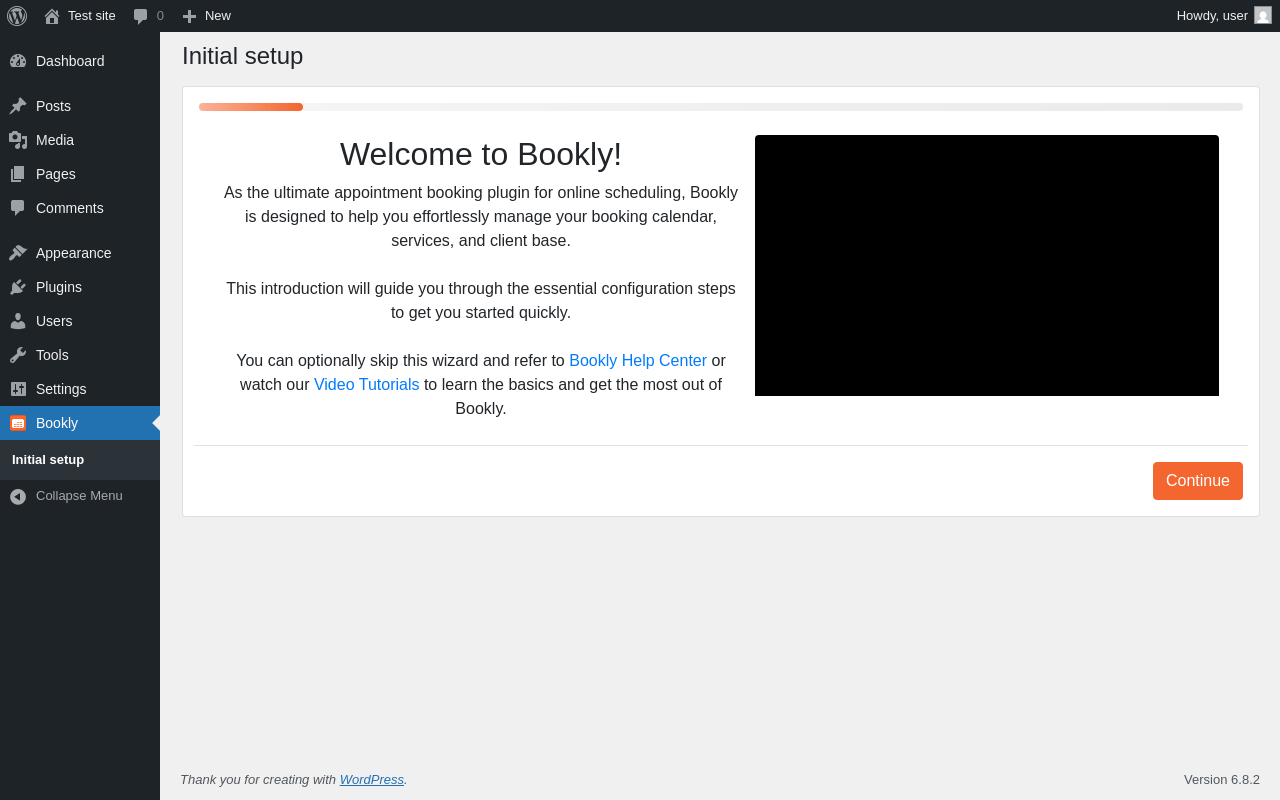The height and width of the screenshot is (800, 1280).
Task: Click the Dashboard gauge icon
Action: (18, 61)
